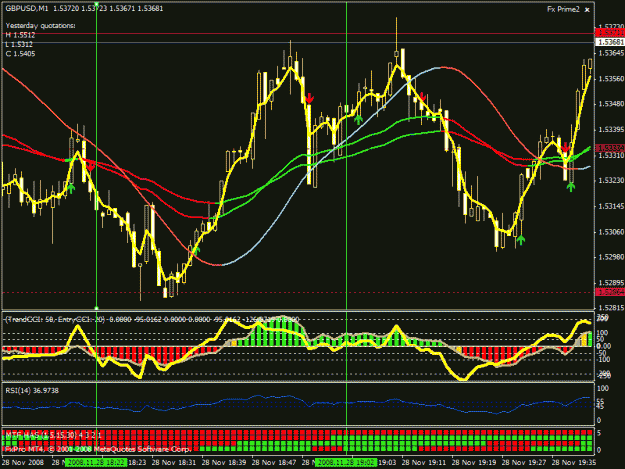625x469 pixels.
Task: Click the "28 Nov 18:31" time axis label
Action: [x=174, y=463]
